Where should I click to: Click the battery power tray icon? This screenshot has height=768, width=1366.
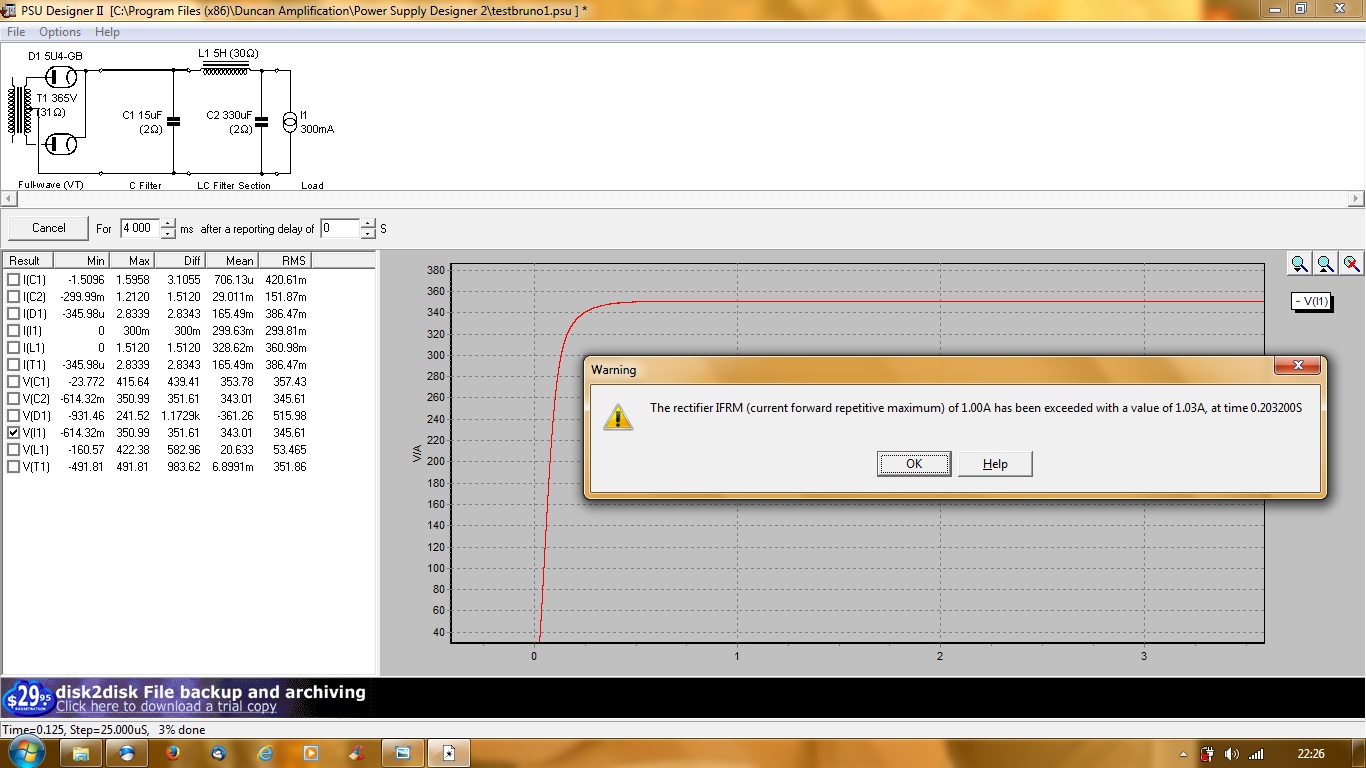point(1208,754)
